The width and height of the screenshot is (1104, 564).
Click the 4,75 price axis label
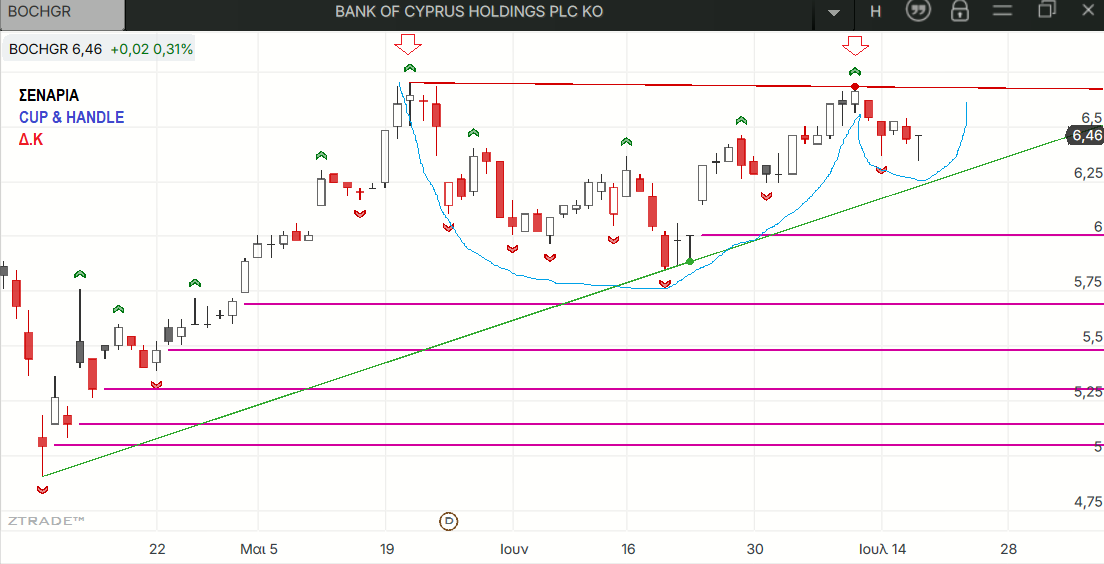pyautogui.click(x=1089, y=501)
